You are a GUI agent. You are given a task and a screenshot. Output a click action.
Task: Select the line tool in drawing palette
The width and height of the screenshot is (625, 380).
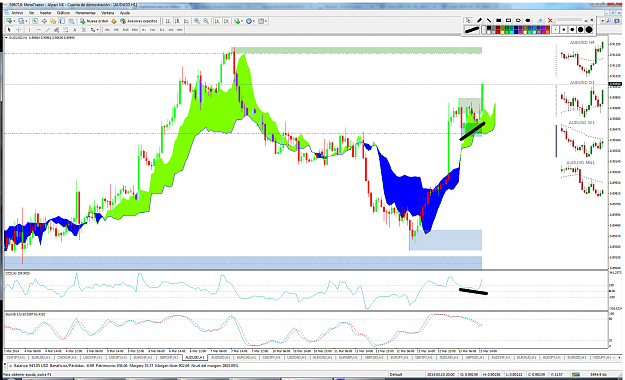489,20
